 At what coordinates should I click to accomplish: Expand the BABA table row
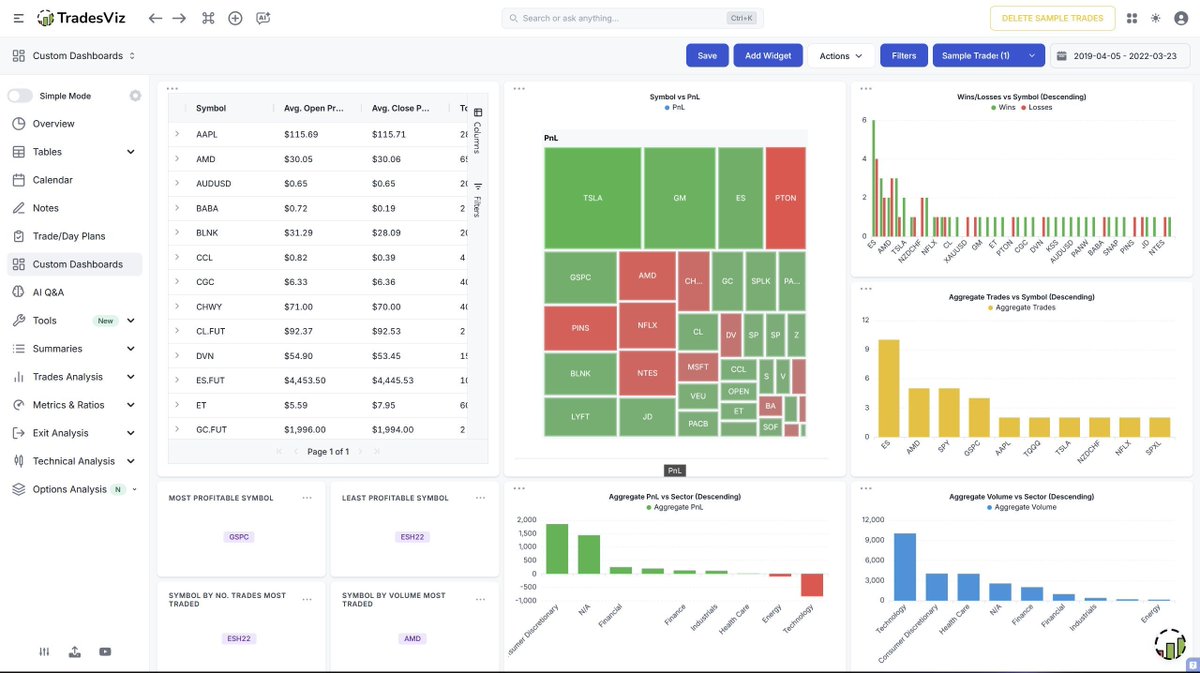[177, 208]
